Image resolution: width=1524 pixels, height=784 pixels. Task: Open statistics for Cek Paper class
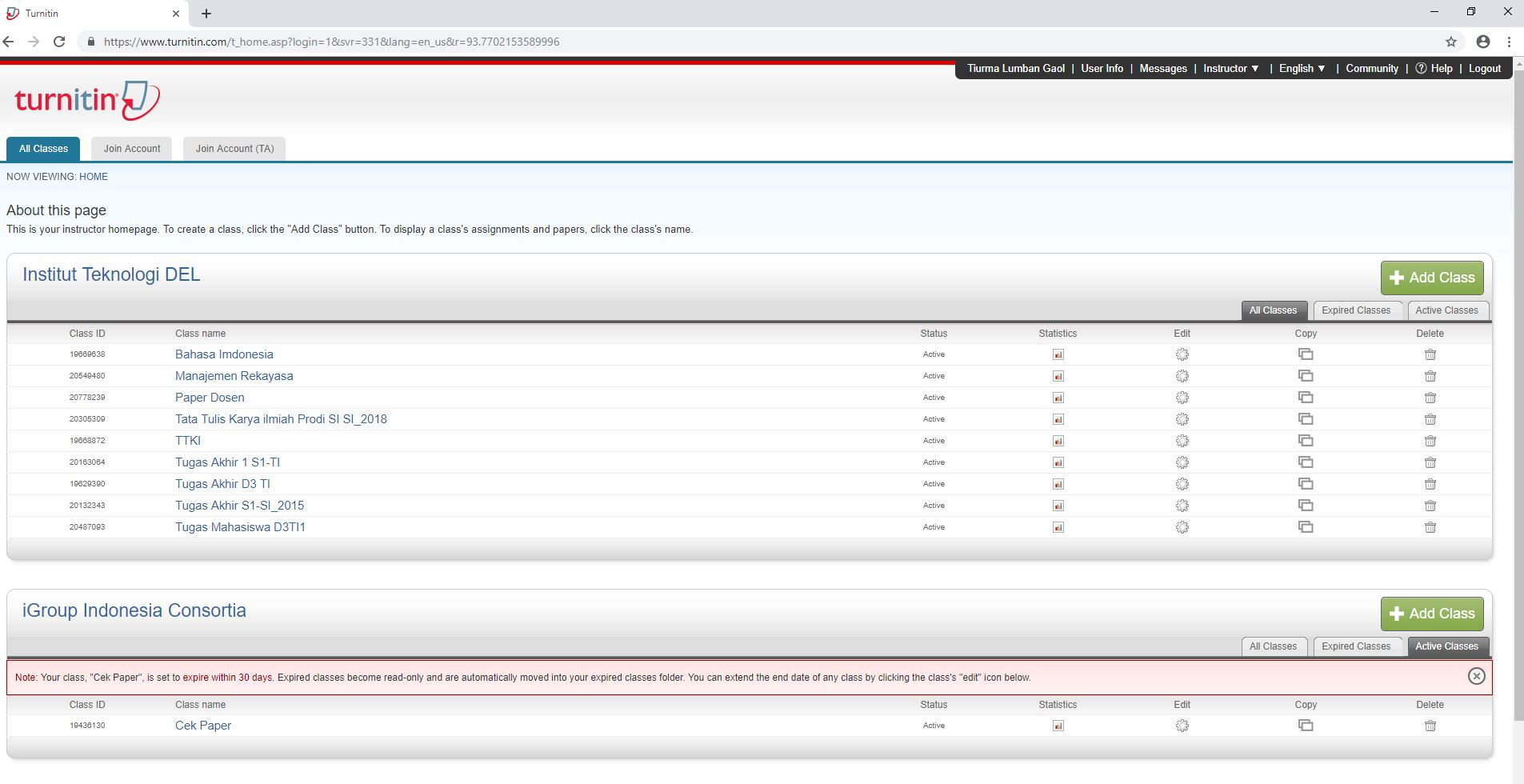click(x=1058, y=726)
